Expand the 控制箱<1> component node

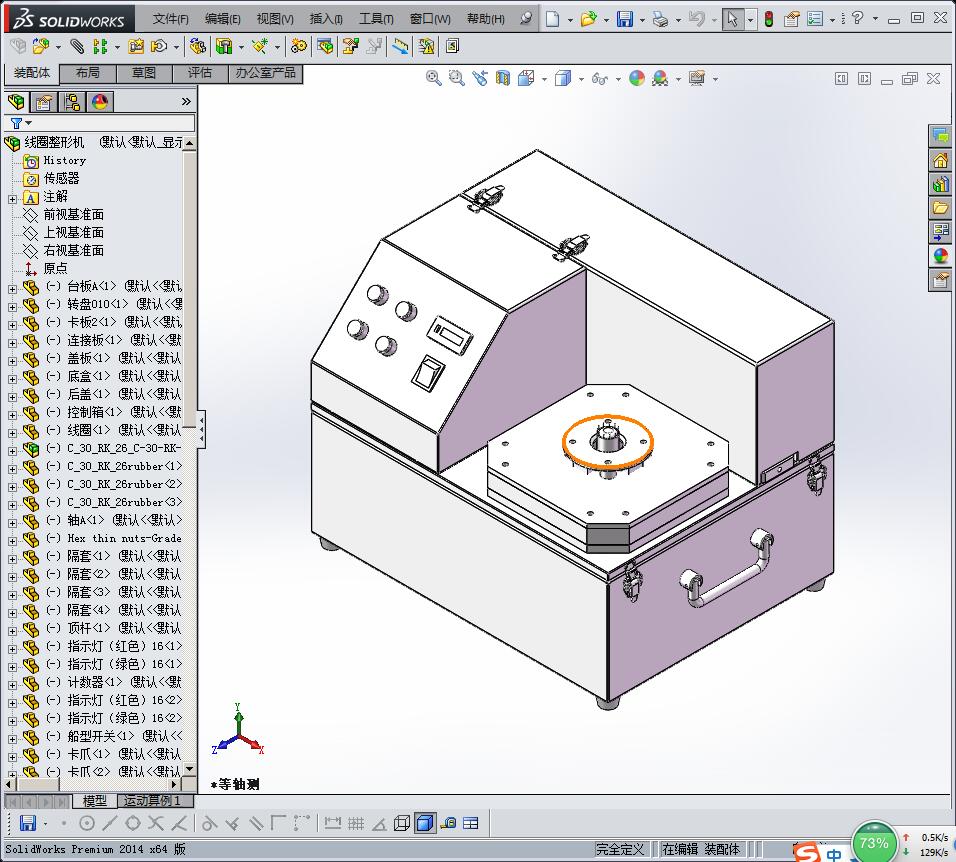(x=12, y=415)
